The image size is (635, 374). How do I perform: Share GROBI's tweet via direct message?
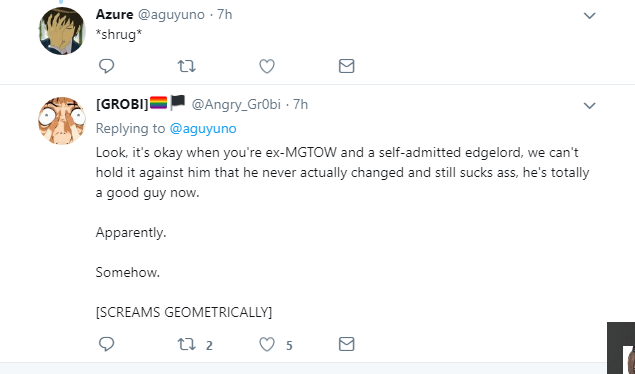click(x=347, y=344)
